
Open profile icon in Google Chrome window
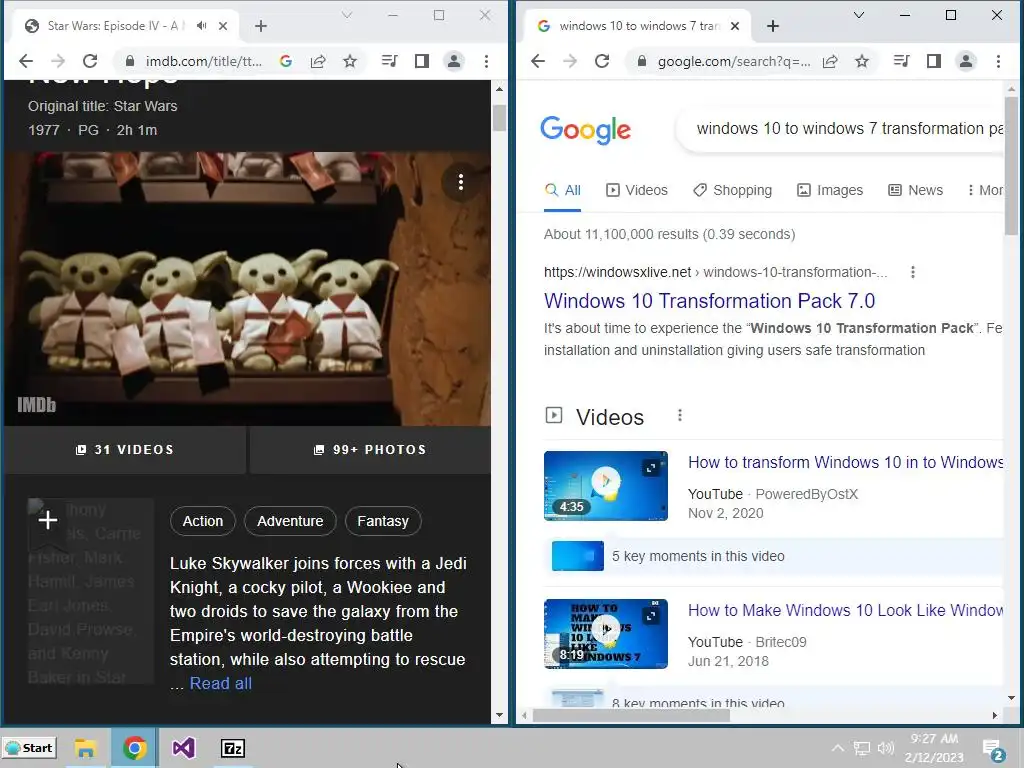pyautogui.click(x=966, y=61)
